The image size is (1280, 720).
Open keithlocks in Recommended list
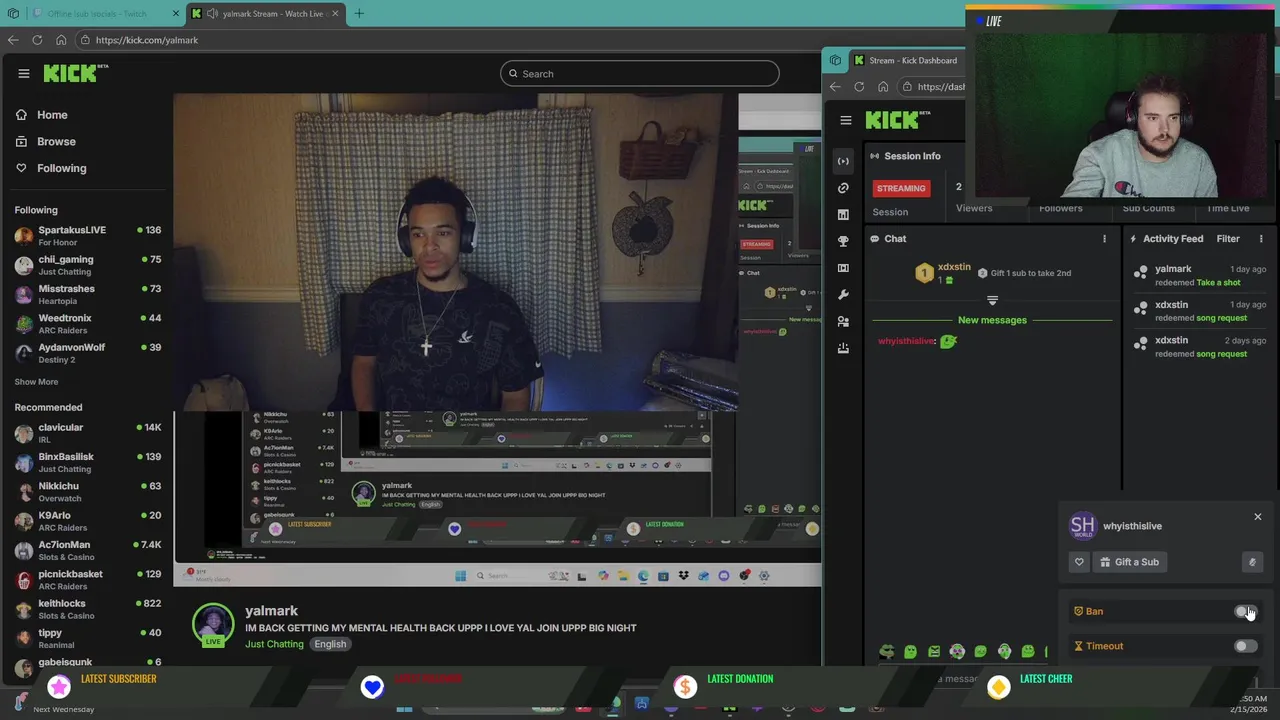pyautogui.click(x=88, y=609)
